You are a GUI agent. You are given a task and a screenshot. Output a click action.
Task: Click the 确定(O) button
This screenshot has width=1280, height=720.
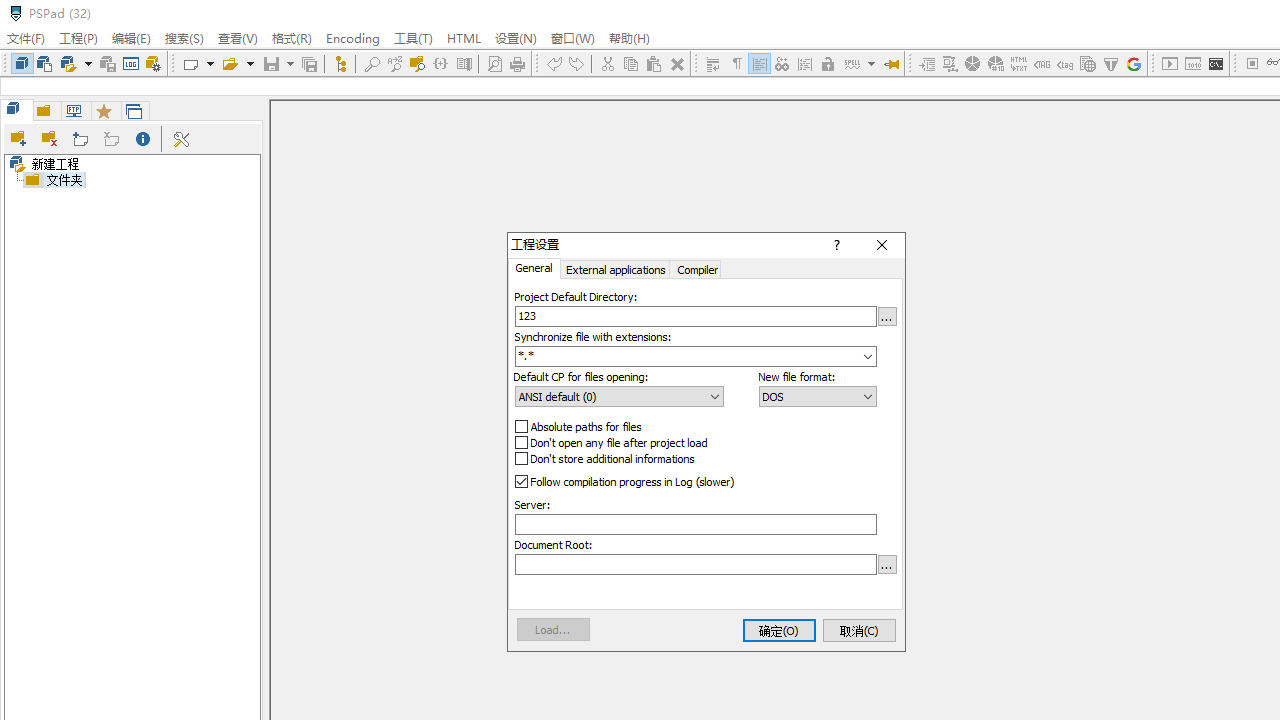point(778,630)
